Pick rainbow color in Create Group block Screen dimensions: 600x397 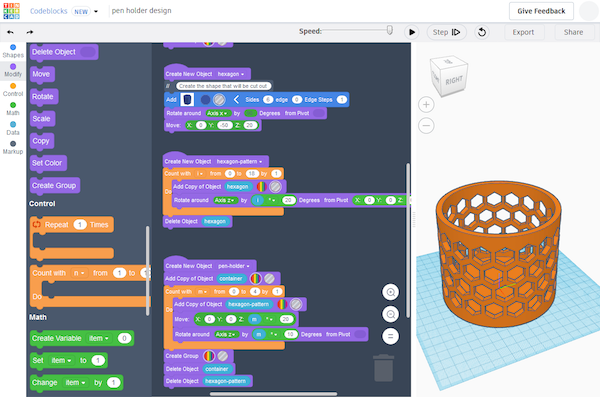coord(209,356)
